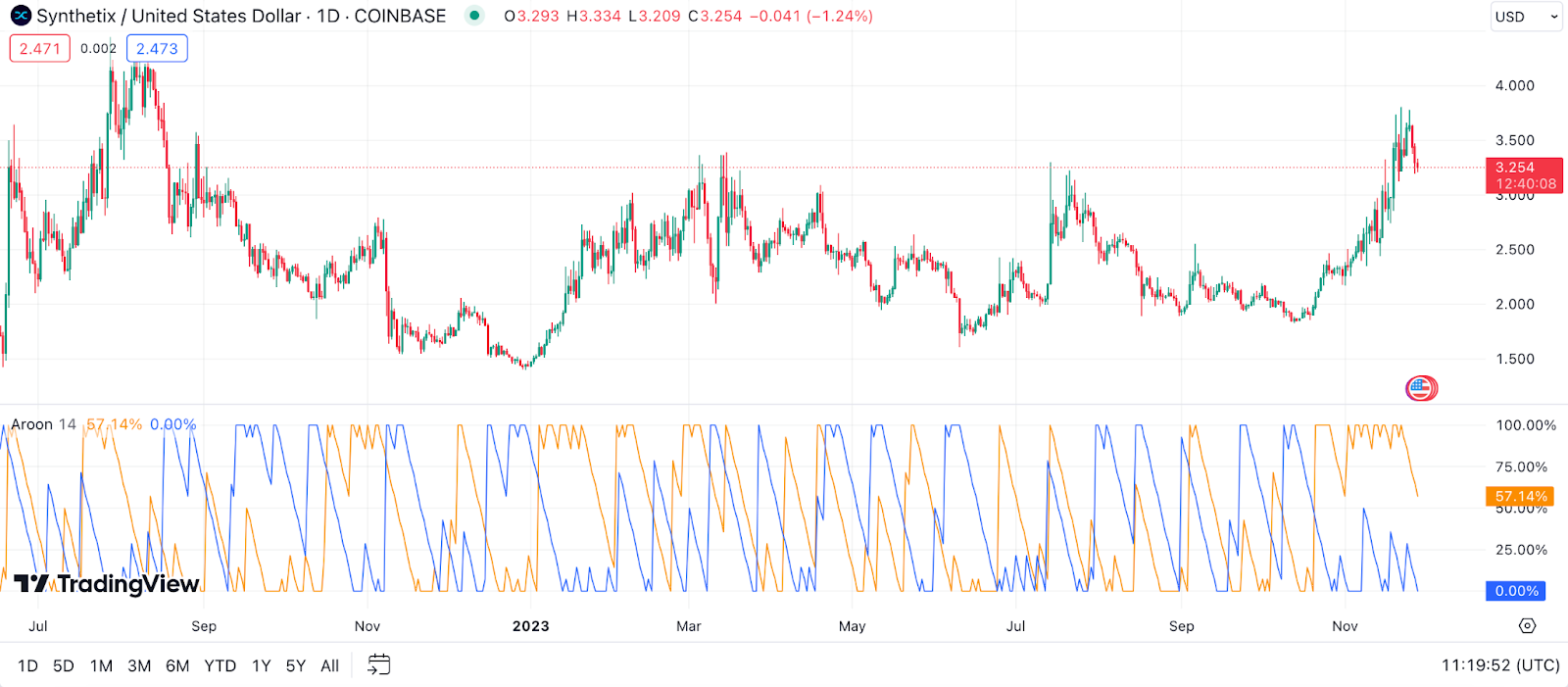Select the YTD time range
This screenshot has height=687, width=1568.
click(x=220, y=666)
